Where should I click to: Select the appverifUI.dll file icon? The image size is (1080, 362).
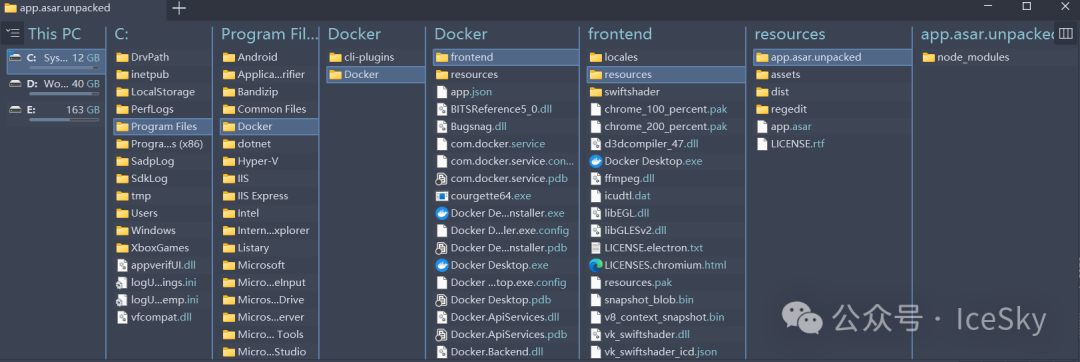123,265
